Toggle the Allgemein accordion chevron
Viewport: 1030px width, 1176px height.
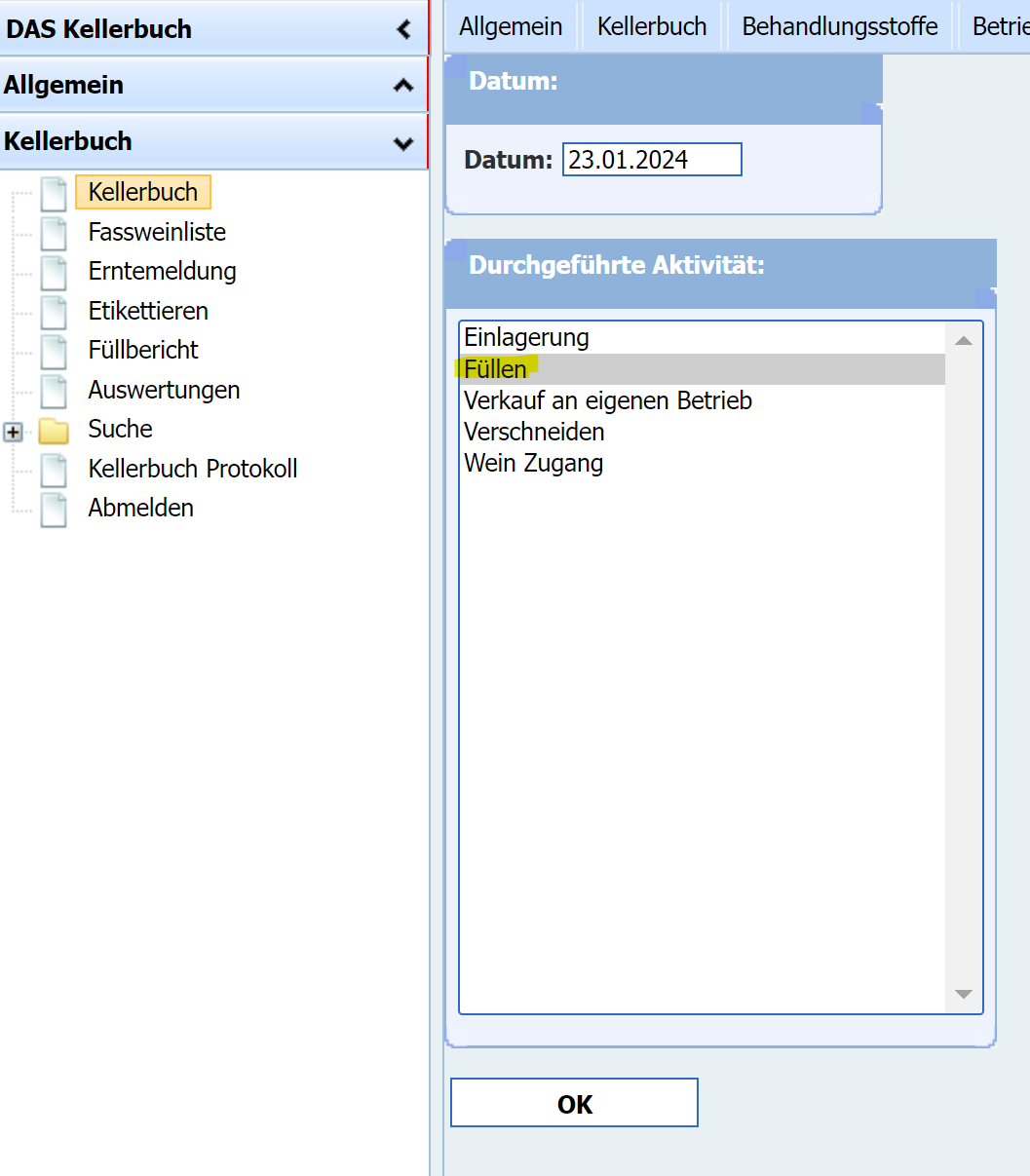(x=402, y=86)
